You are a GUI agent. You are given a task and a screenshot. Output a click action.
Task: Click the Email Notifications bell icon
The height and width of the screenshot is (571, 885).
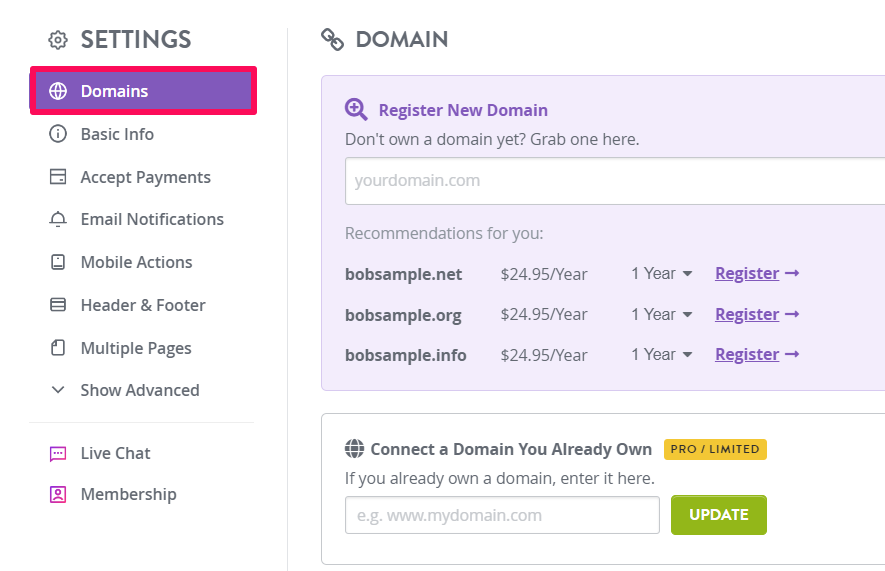click(x=58, y=219)
